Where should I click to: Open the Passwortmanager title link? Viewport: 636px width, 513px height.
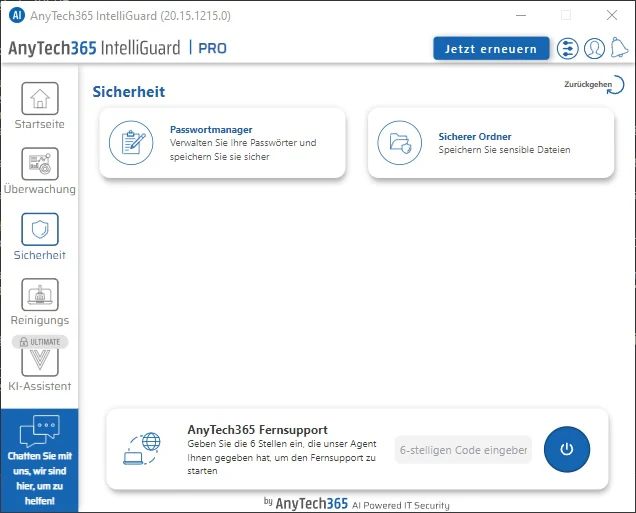pyautogui.click(x=211, y=130)
